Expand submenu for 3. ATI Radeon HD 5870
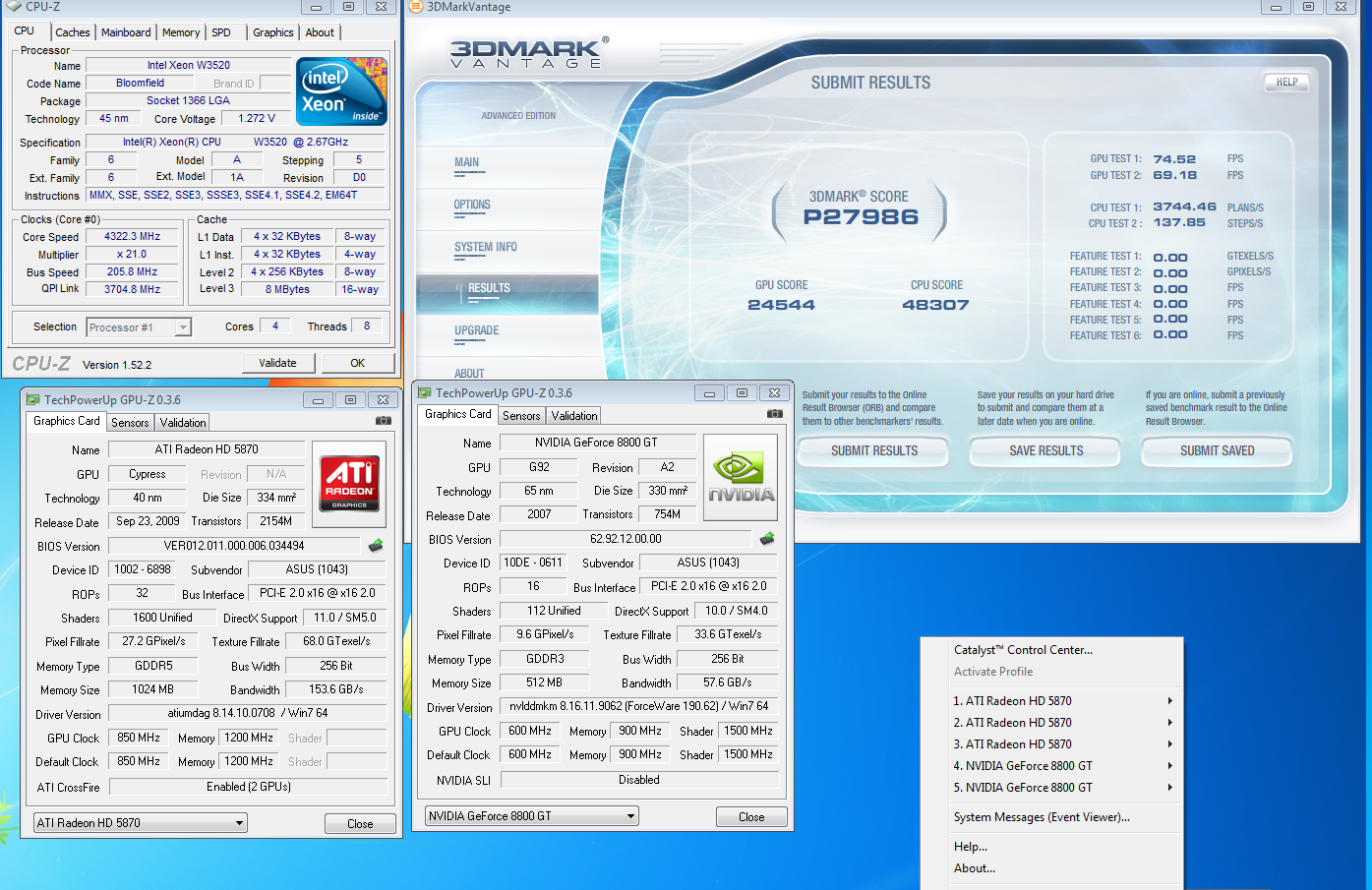The width and height of the screenshot is (1372, 890). [1170, 744]
